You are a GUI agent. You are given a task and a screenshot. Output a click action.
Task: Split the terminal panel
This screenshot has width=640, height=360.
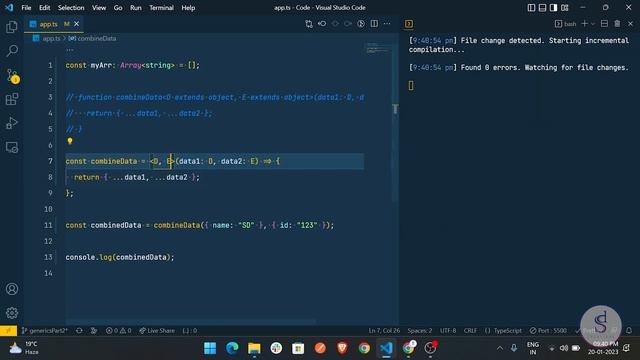pyautogui.click(x=604, y=24)
